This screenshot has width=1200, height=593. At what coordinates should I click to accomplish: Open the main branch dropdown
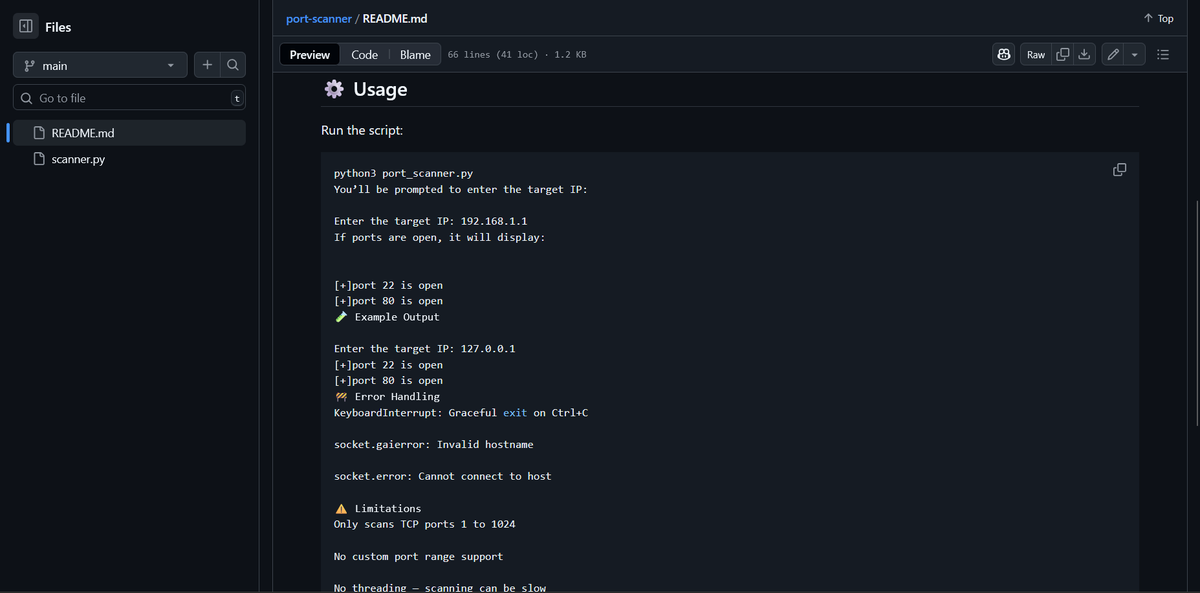click(x=100, y=65)
